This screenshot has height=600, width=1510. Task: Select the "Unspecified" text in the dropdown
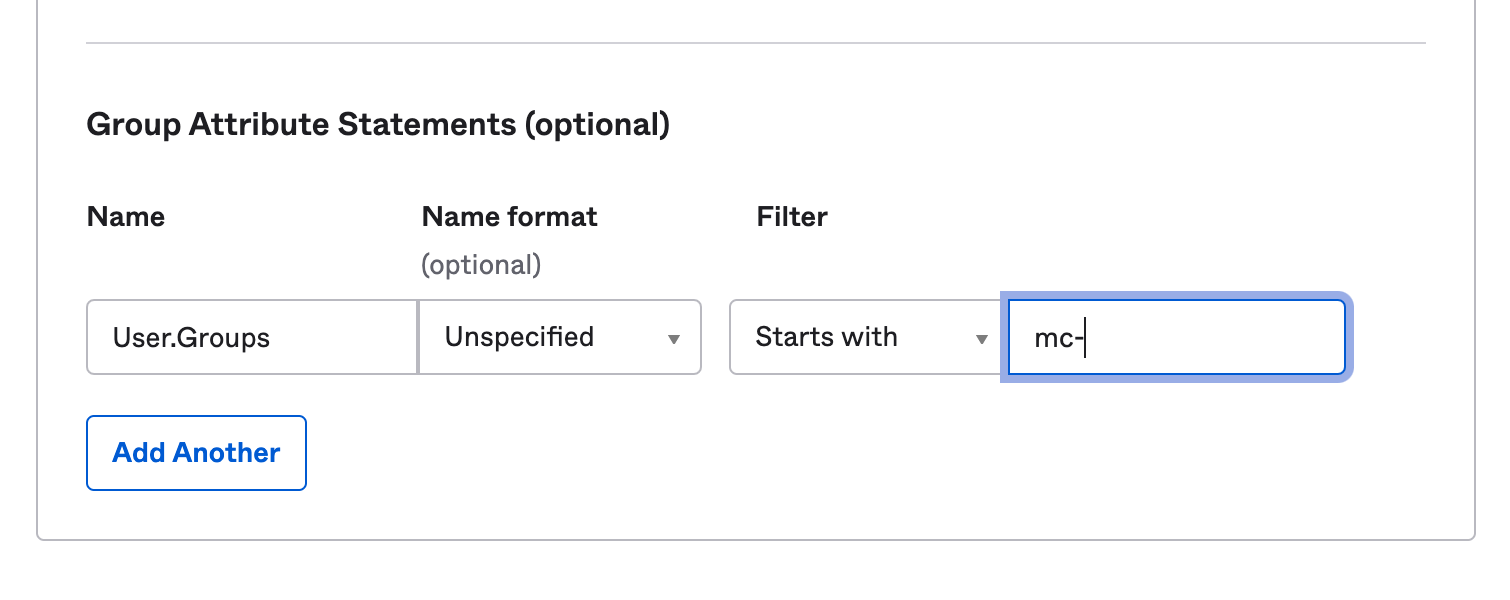(519, 337)
